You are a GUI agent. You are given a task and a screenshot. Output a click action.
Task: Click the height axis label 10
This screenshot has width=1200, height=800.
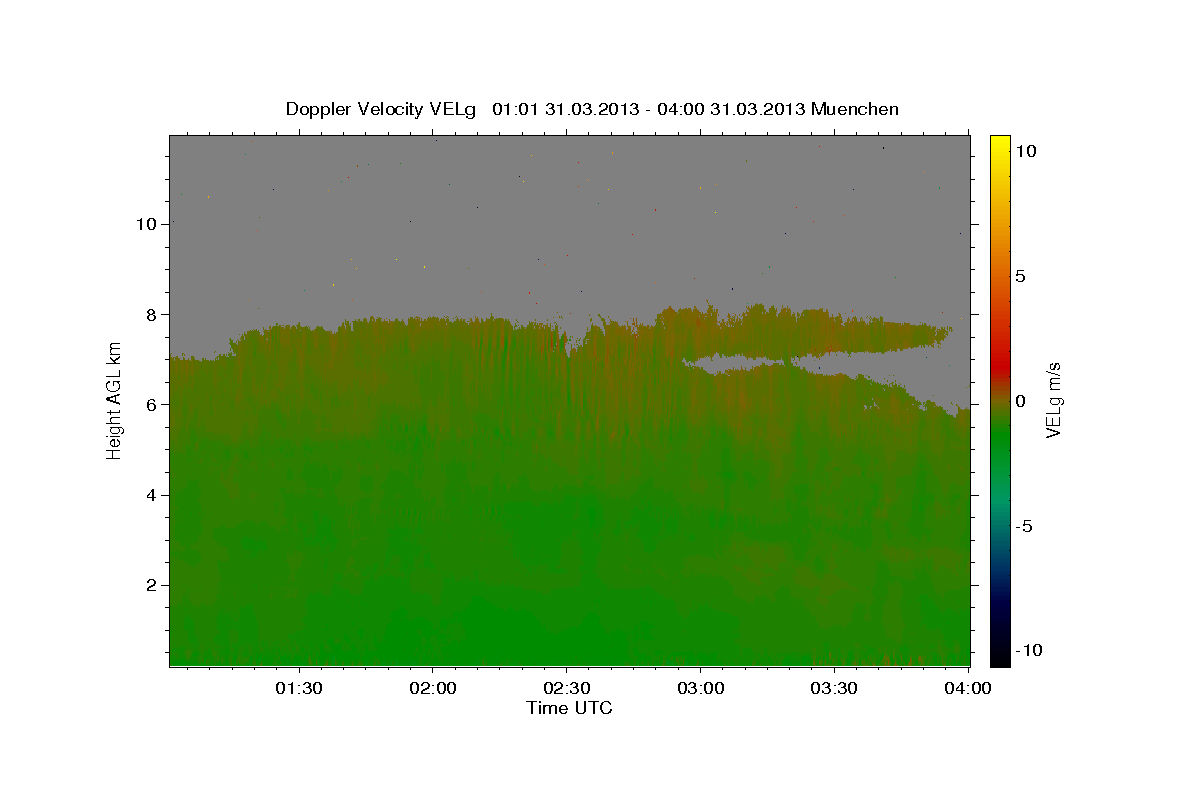[x=148, y=224]
